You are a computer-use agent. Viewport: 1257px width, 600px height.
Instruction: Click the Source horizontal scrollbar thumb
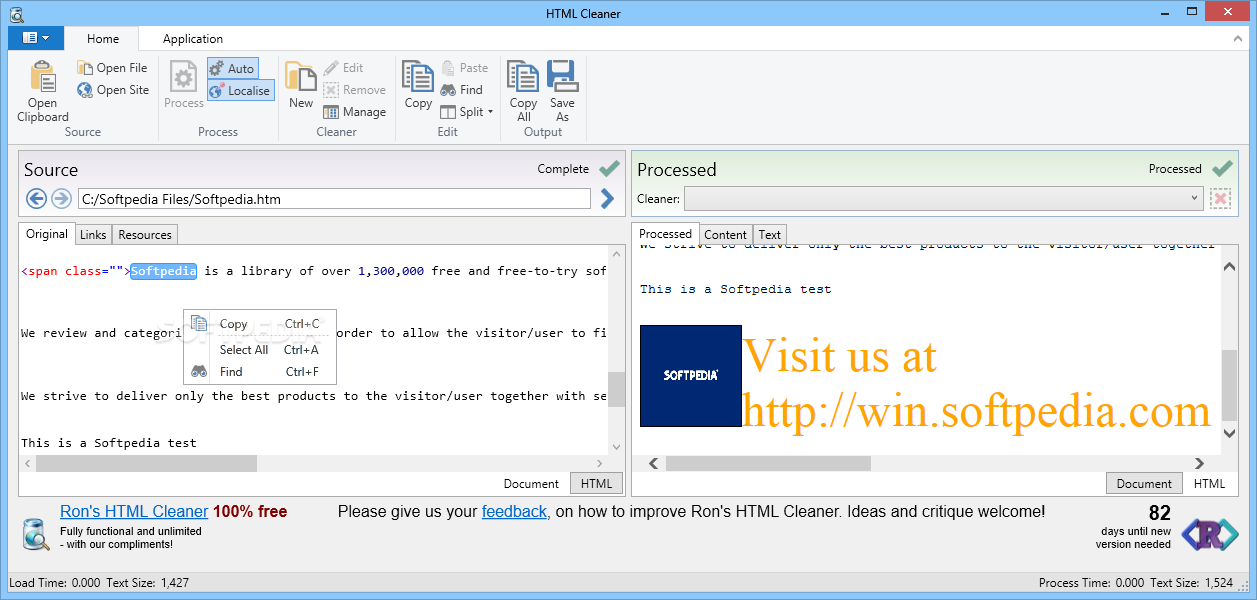point(146,464)
